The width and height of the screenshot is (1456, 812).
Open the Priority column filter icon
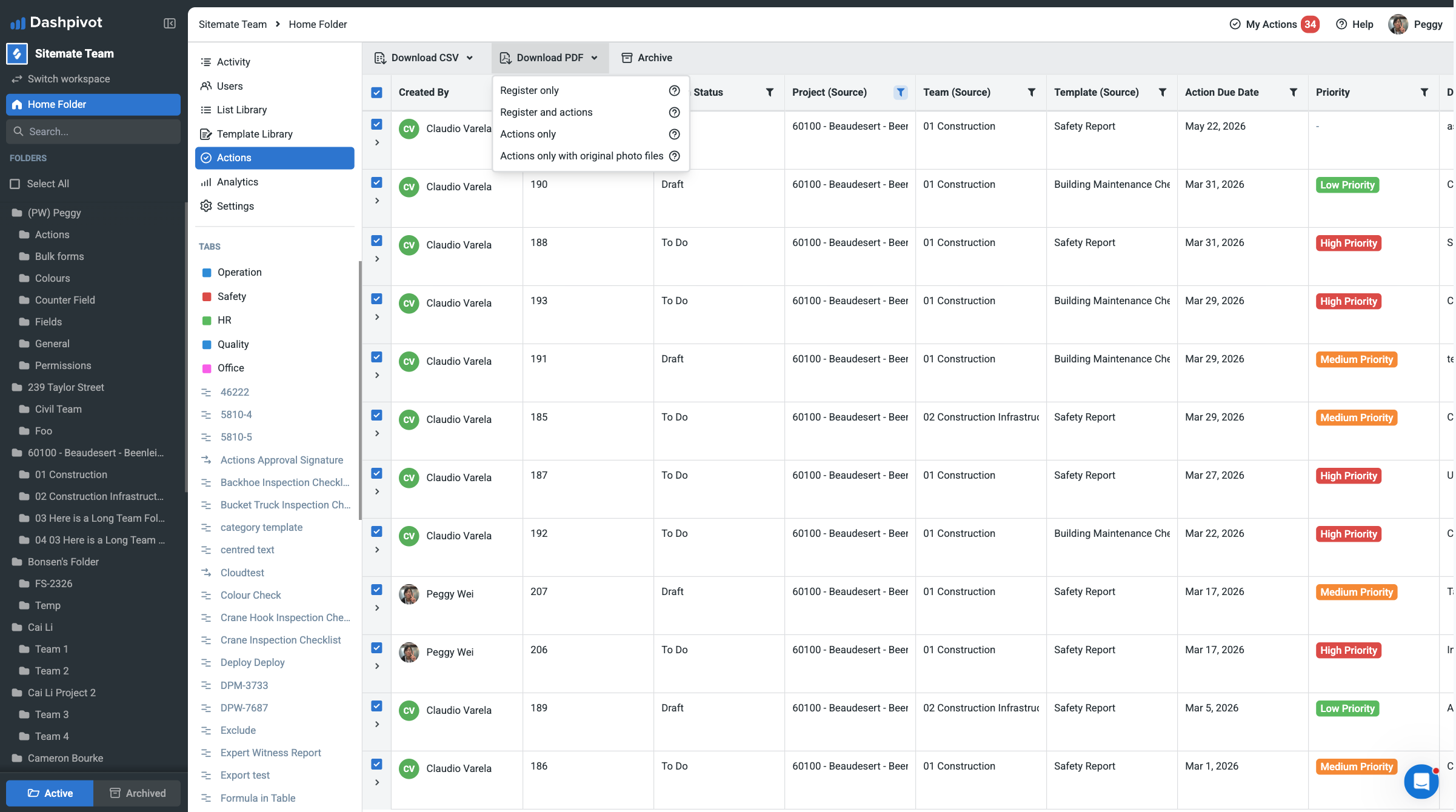click(x=1424, y=92)
